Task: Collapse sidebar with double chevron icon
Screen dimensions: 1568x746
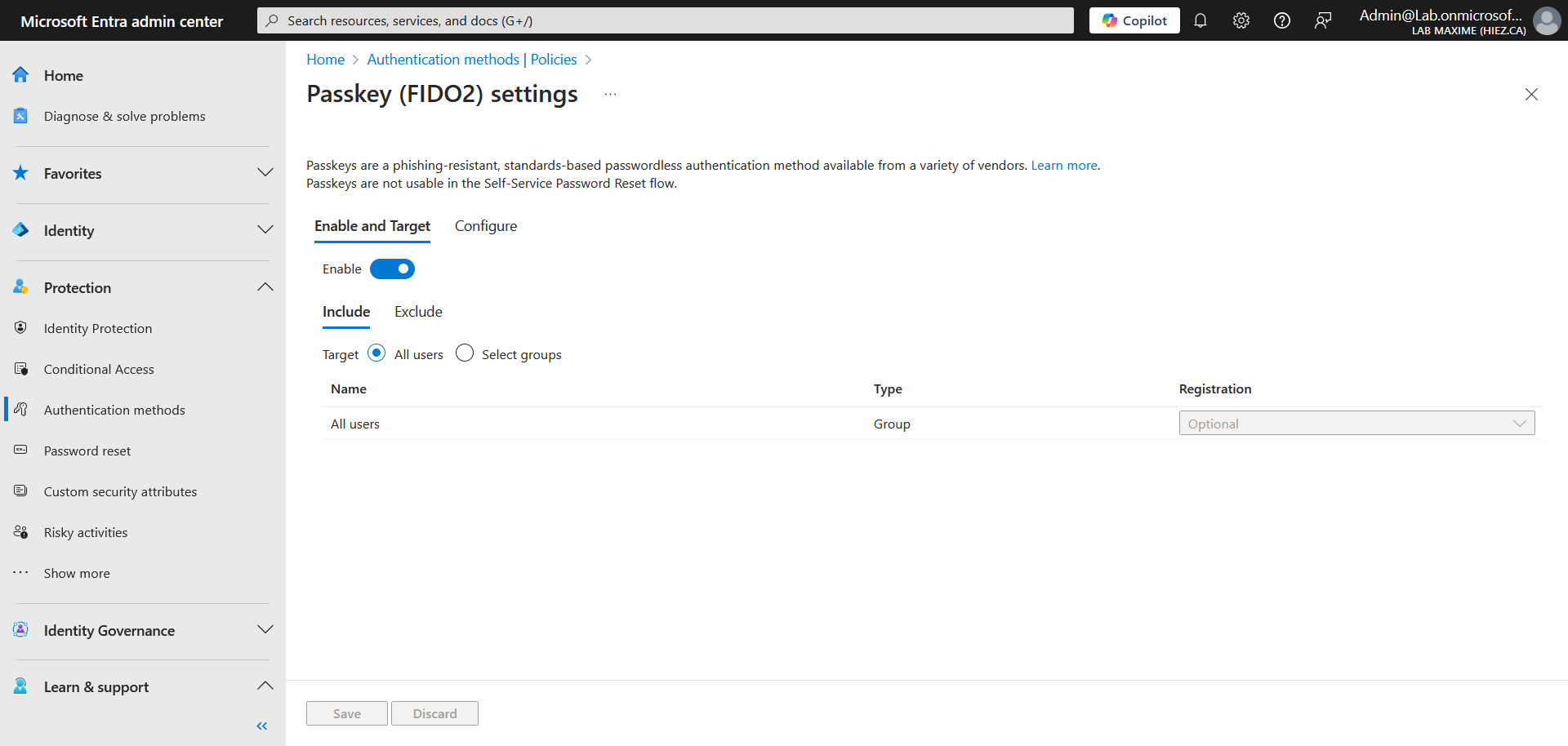Action: [x=261, y=726]
